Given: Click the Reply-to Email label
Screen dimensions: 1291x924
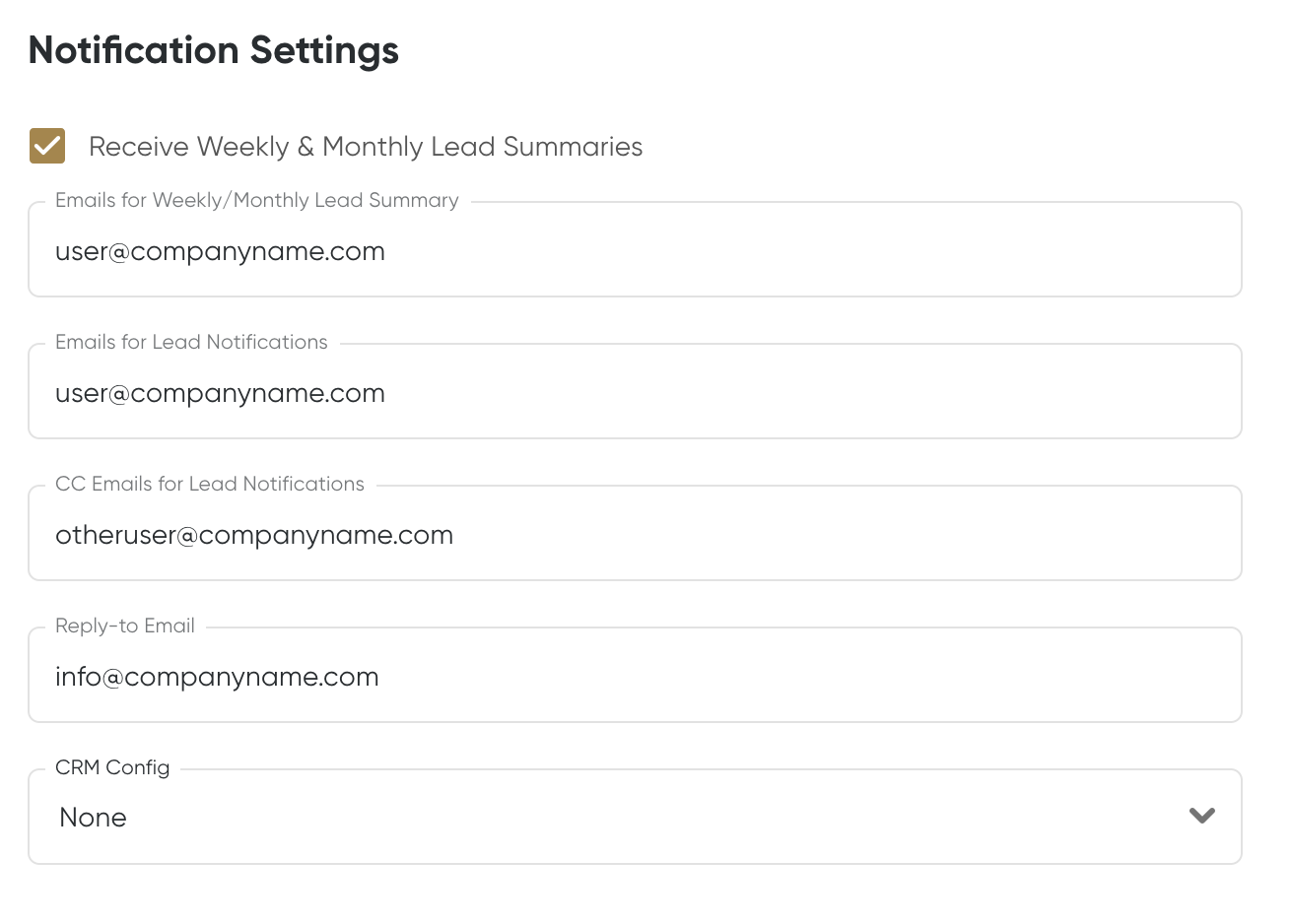Looking at the screenshot, I should (125, 626).
